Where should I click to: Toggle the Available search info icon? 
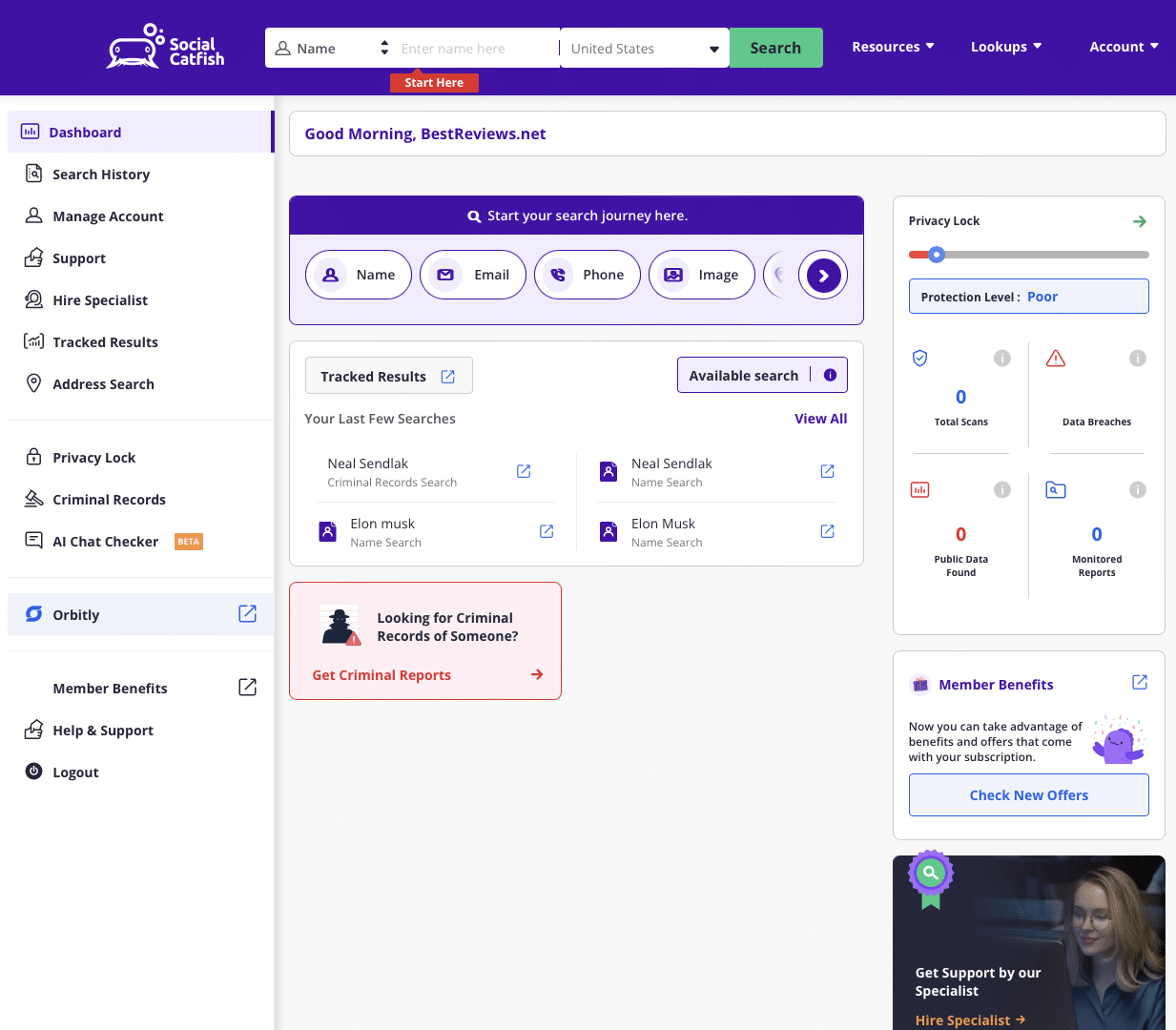click(829, 375)
